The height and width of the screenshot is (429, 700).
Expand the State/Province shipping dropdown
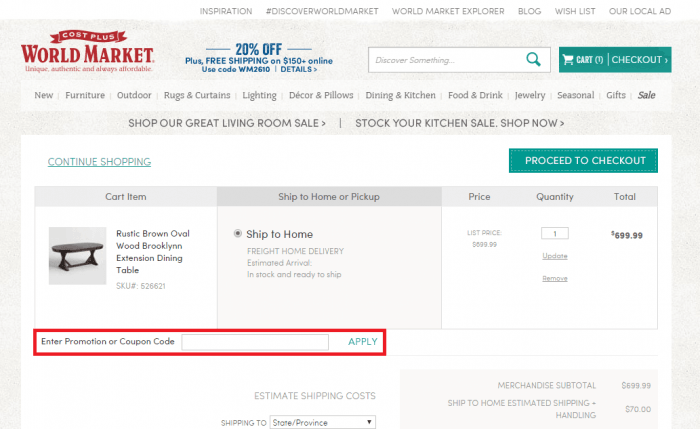322,423
